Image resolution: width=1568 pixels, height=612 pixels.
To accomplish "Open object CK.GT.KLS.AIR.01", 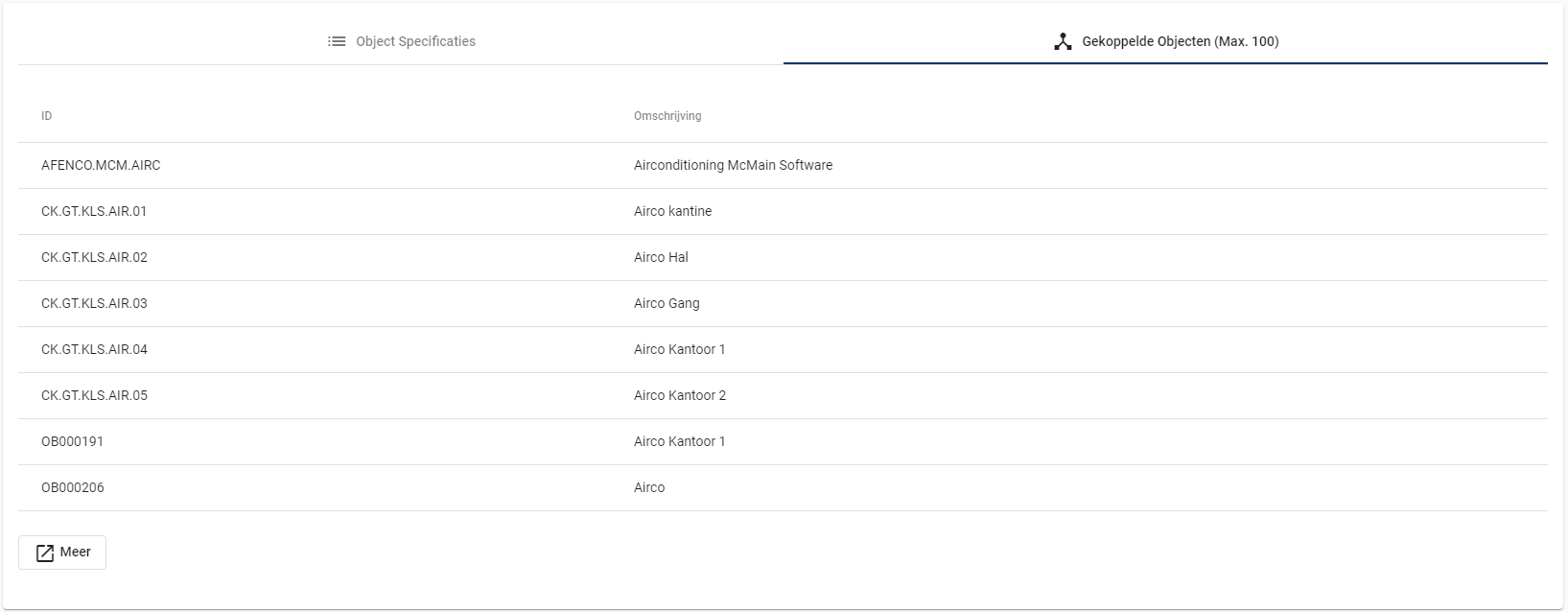I will 94,211.
